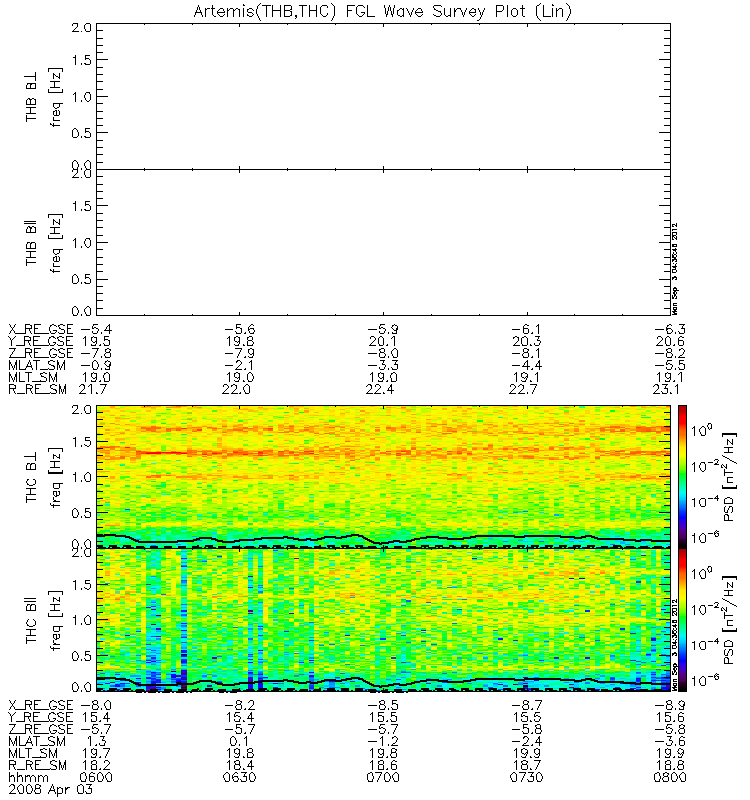Click the '0730' time tick label
750x800 pixels.
[x=527, y=778]
